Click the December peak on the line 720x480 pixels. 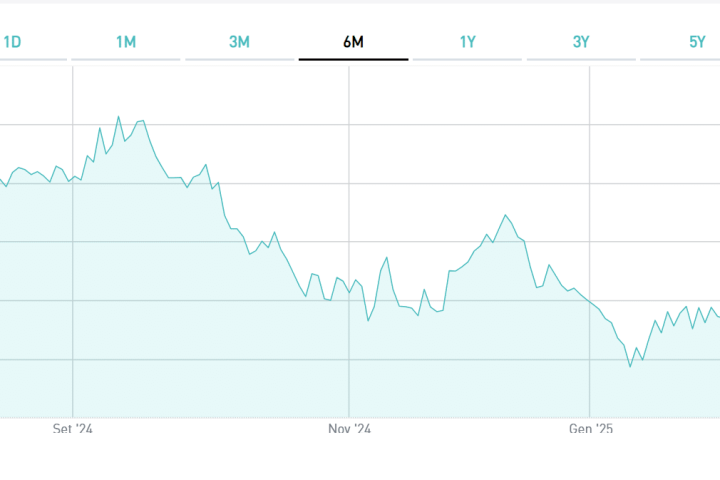506,215
